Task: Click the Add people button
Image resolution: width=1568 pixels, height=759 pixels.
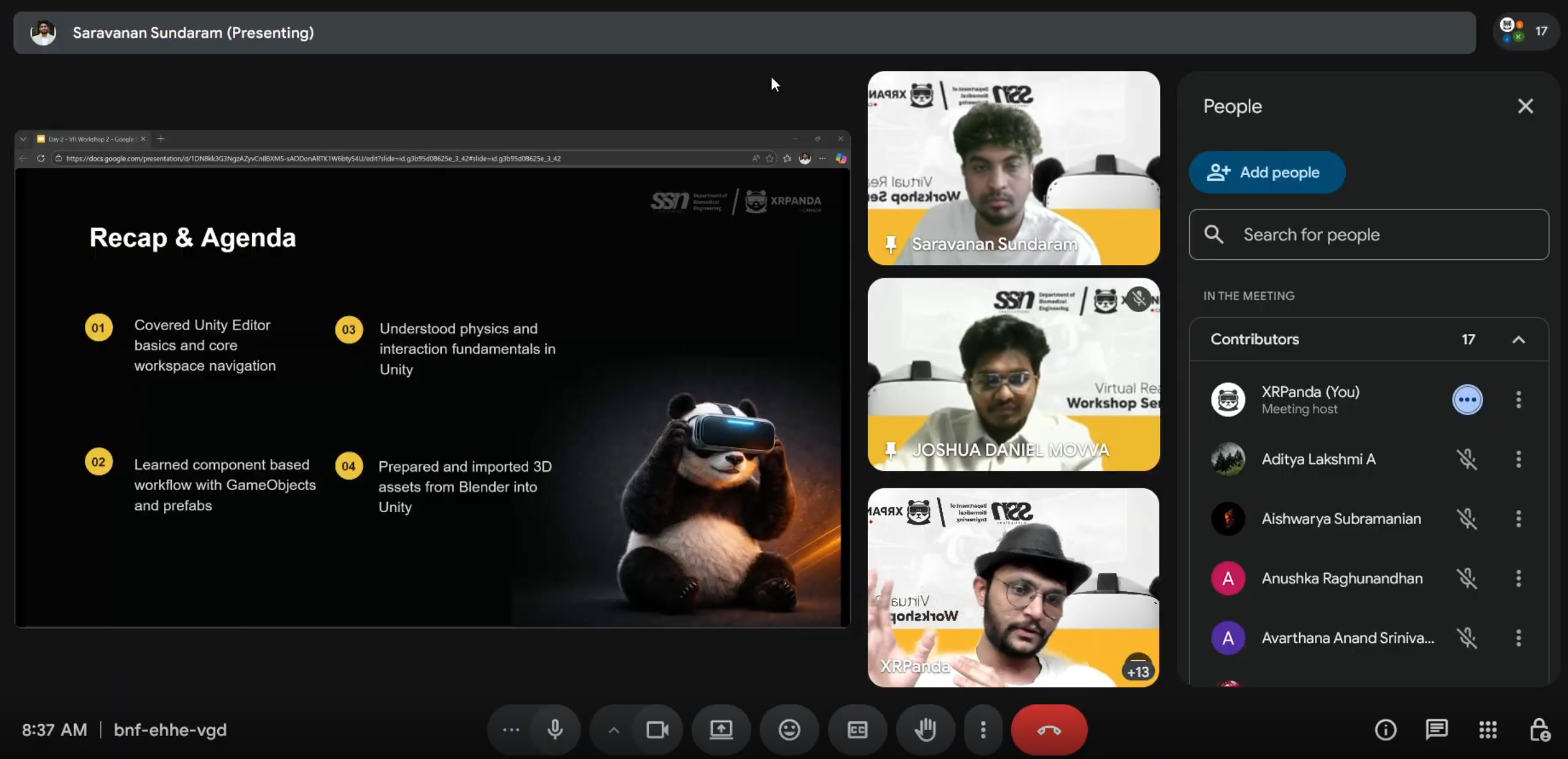Action: click(x=1267, y=172)
